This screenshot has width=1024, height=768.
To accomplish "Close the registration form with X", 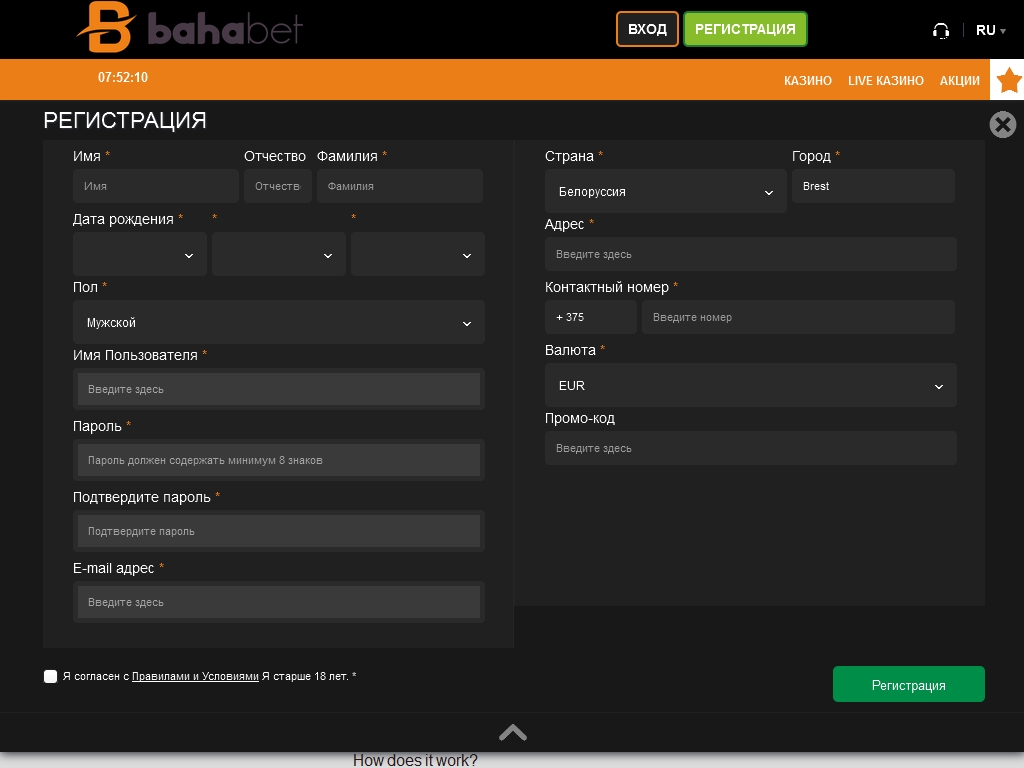I will pos(1002,124).
